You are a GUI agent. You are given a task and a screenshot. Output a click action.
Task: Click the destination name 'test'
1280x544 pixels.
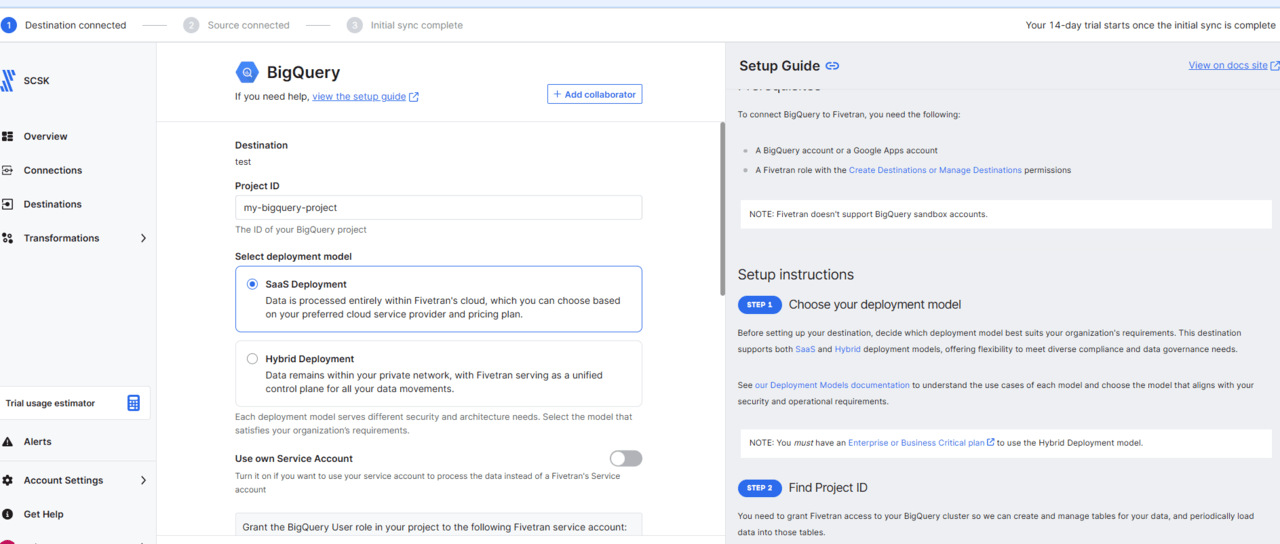tap(243, 161)
